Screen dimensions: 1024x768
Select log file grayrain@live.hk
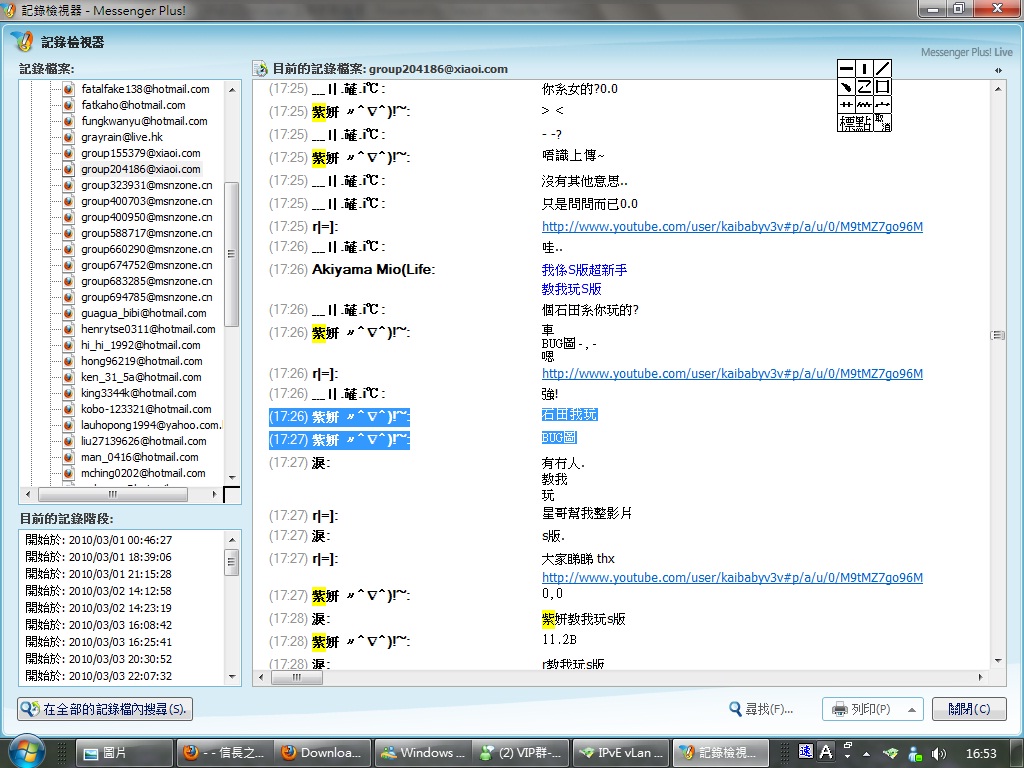click(121, 137)
